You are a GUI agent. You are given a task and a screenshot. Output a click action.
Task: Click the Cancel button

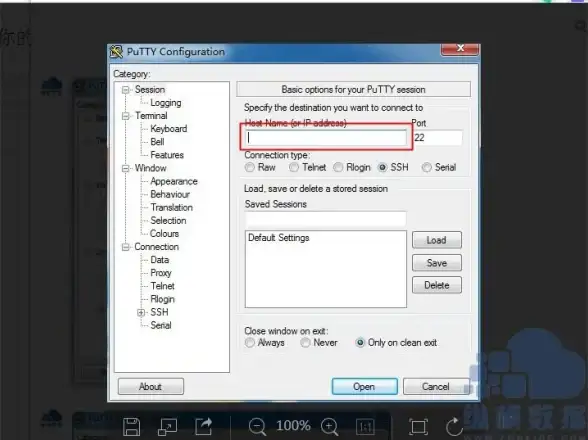tap(436, 387)
